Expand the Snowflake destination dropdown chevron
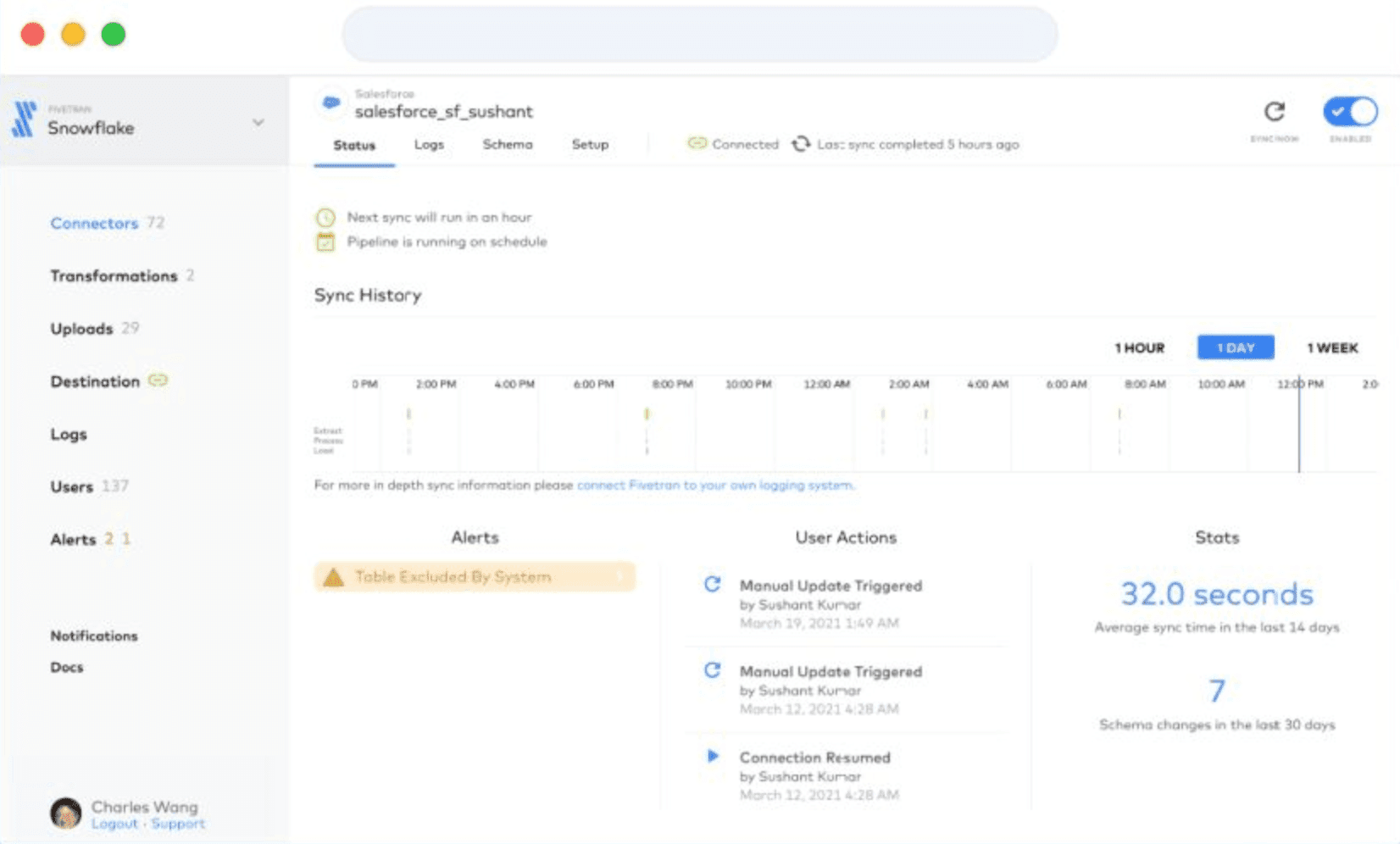This screenshot has height=844, width=1400. (x=258, y=123)
